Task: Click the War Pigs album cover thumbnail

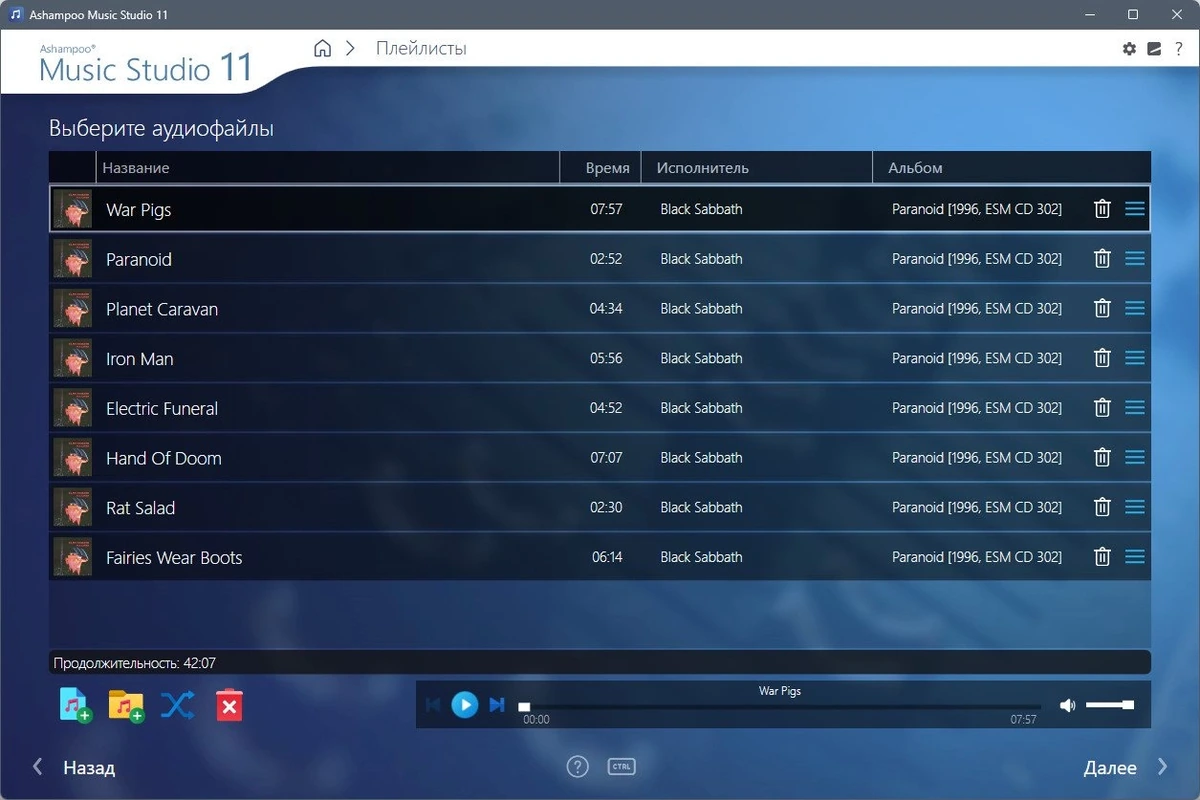Action: pos(72,209)
